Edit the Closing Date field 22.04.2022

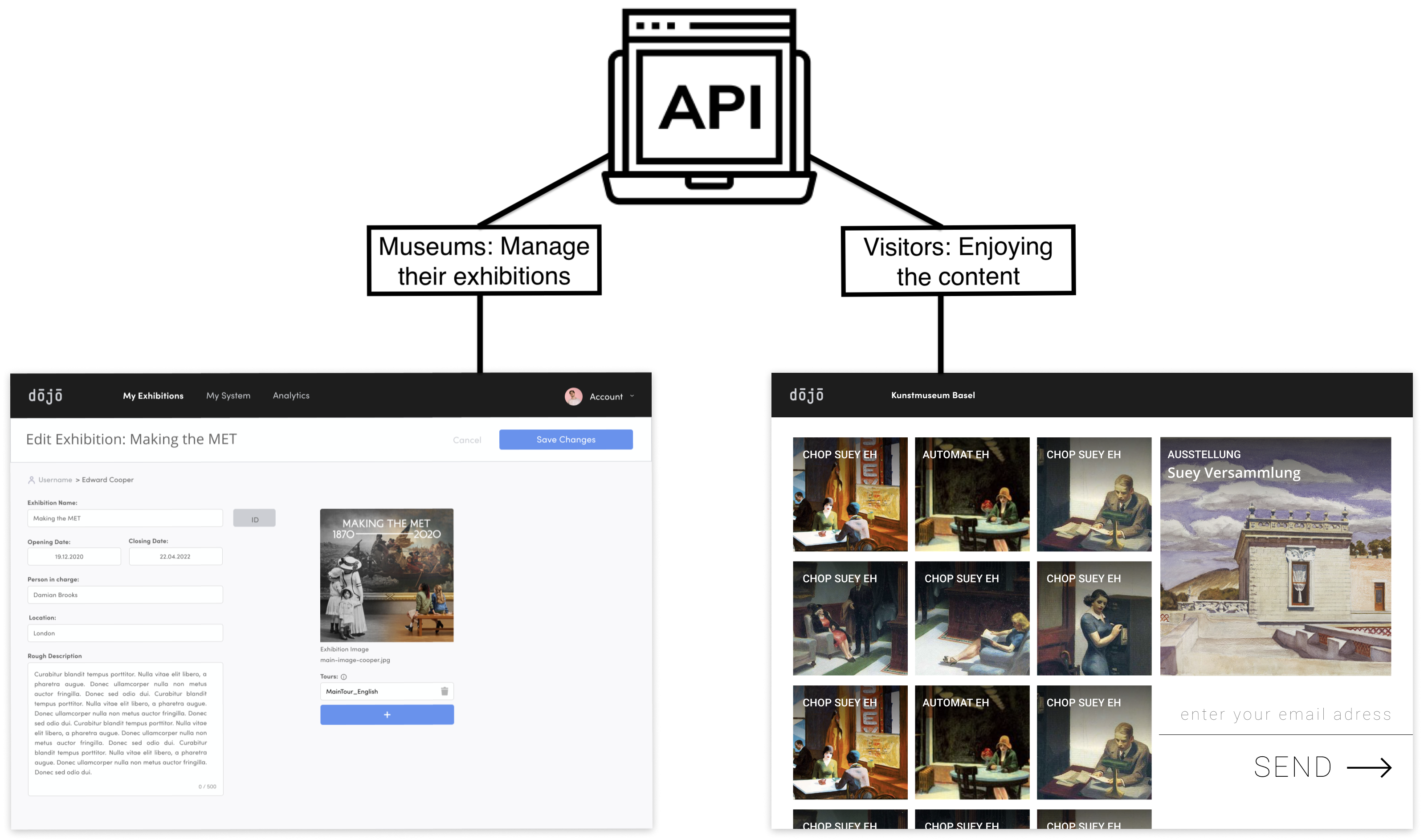(x=175, y=557)
